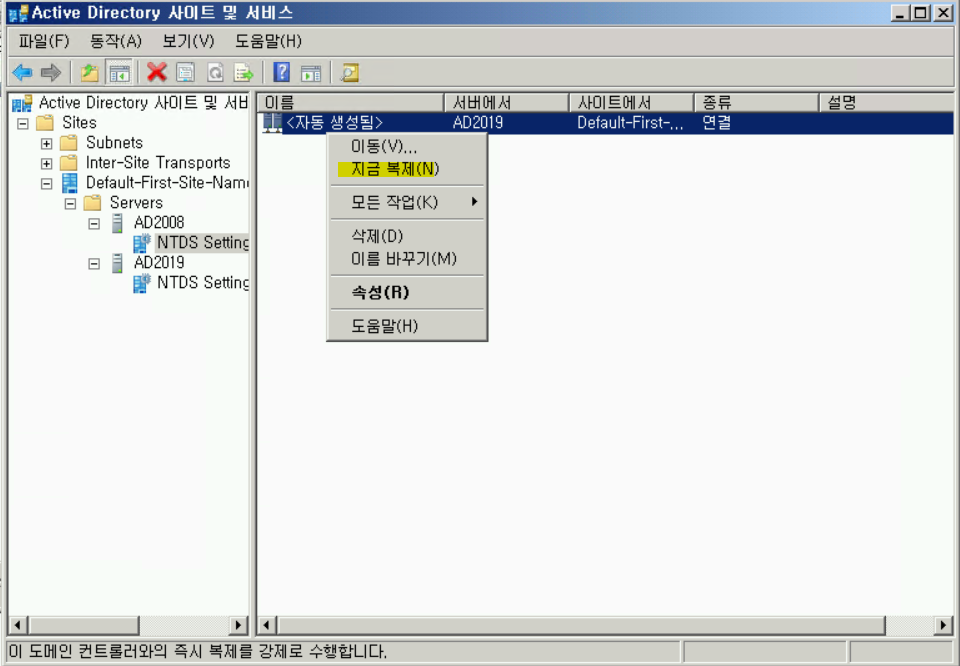Open the 동작(A) menu
The image size is (960, 666).
click(x=115, y=41)
